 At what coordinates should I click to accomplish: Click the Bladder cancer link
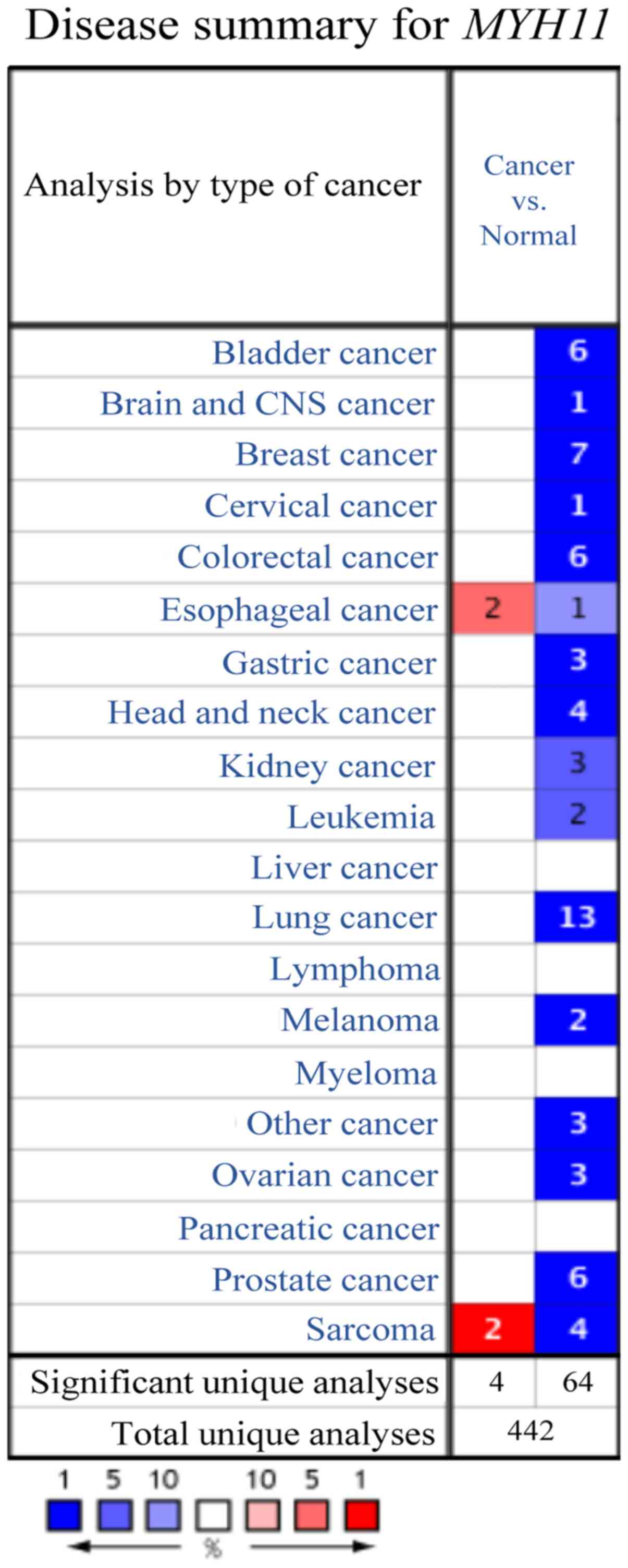[324, 353]
